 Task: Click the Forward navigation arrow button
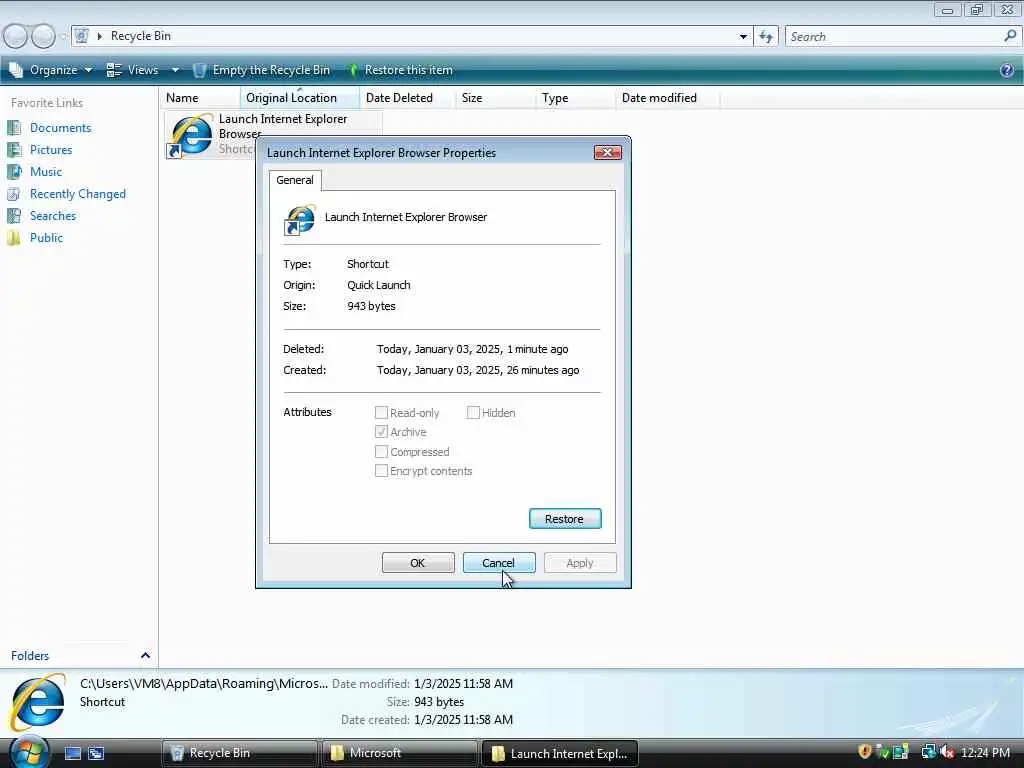click(x=43, y=36)
